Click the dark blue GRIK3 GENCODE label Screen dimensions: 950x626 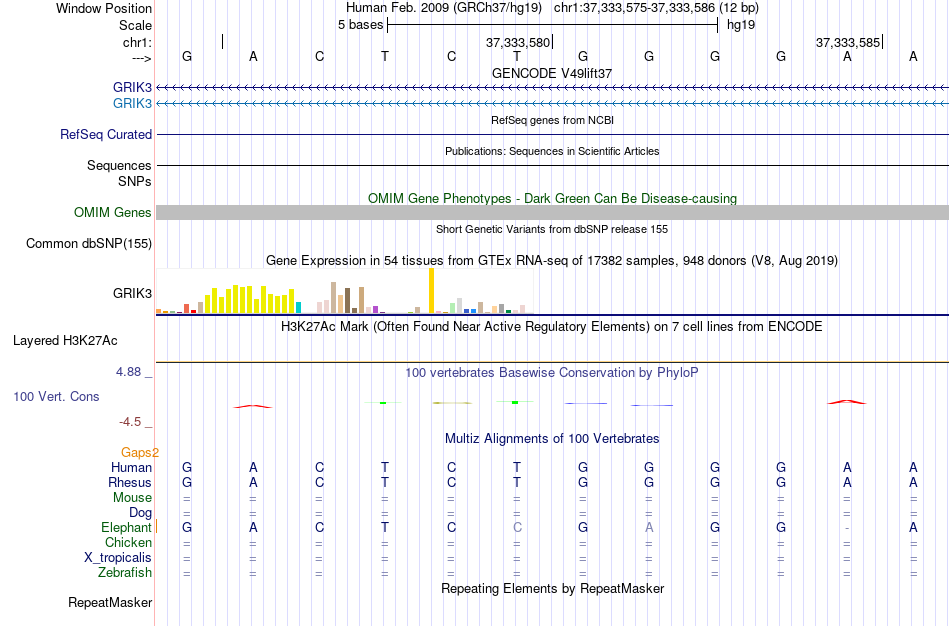tap(132, 87)
